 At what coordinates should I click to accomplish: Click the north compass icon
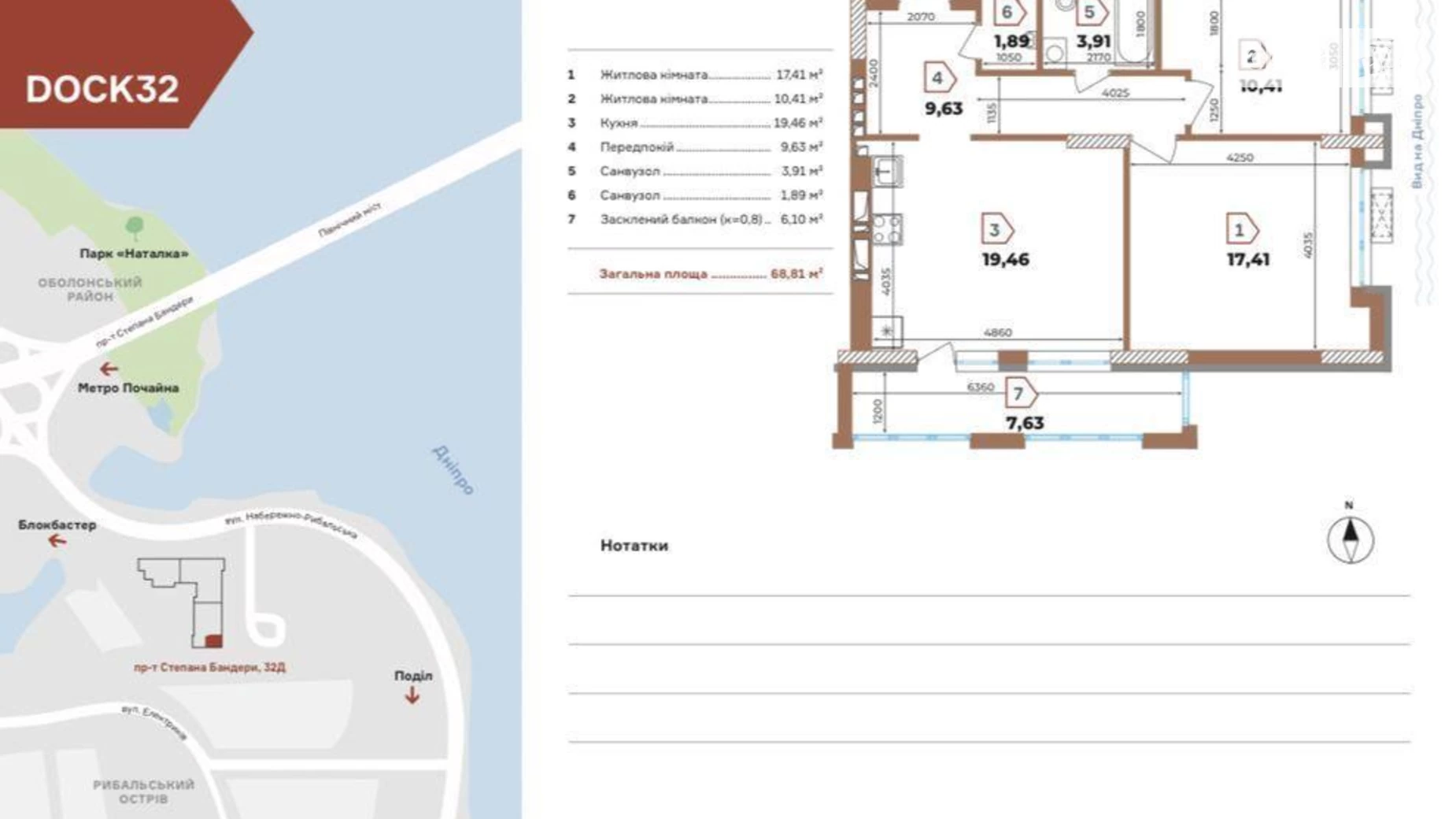coord(1351,539)
